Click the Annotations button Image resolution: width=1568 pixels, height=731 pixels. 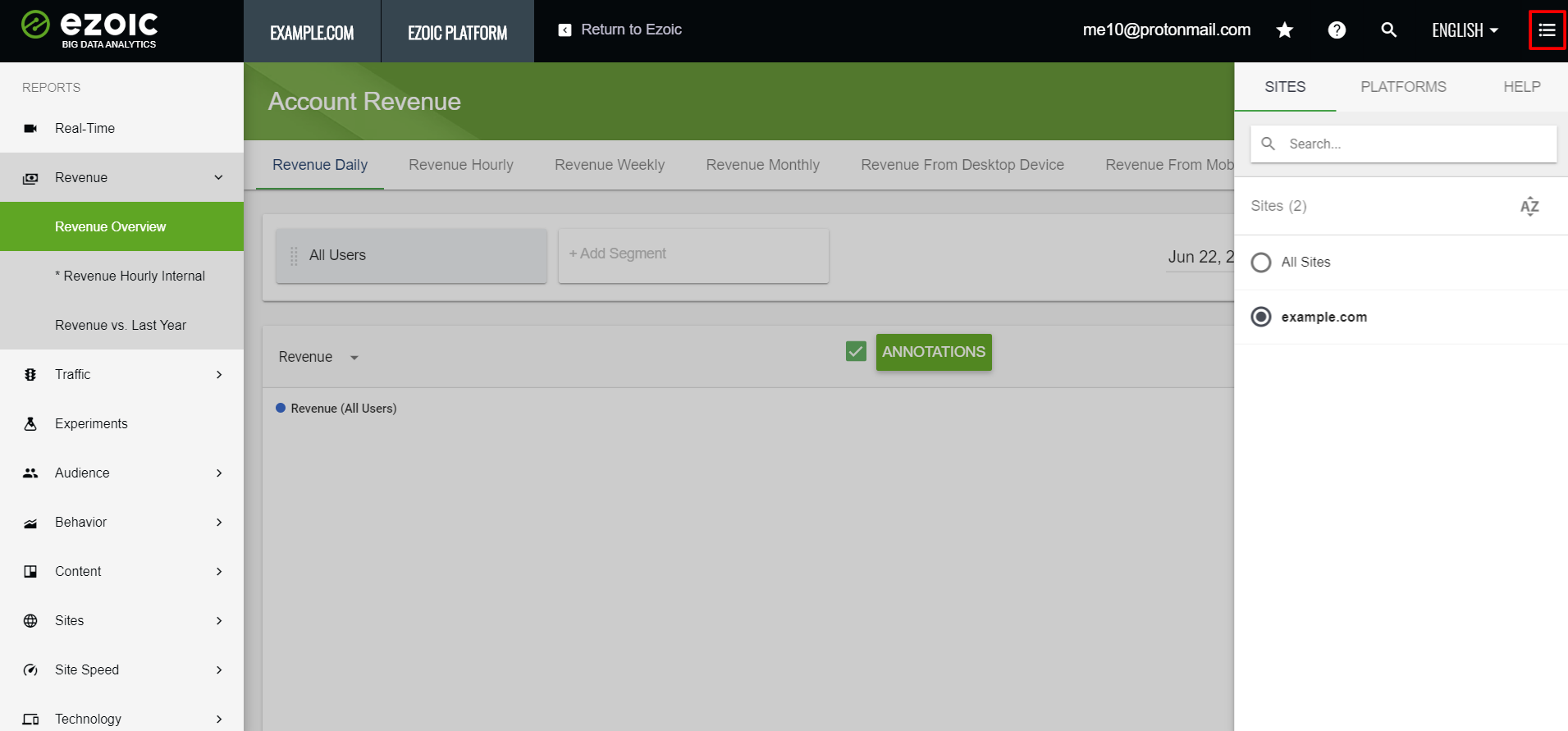(x=934, y=352)
